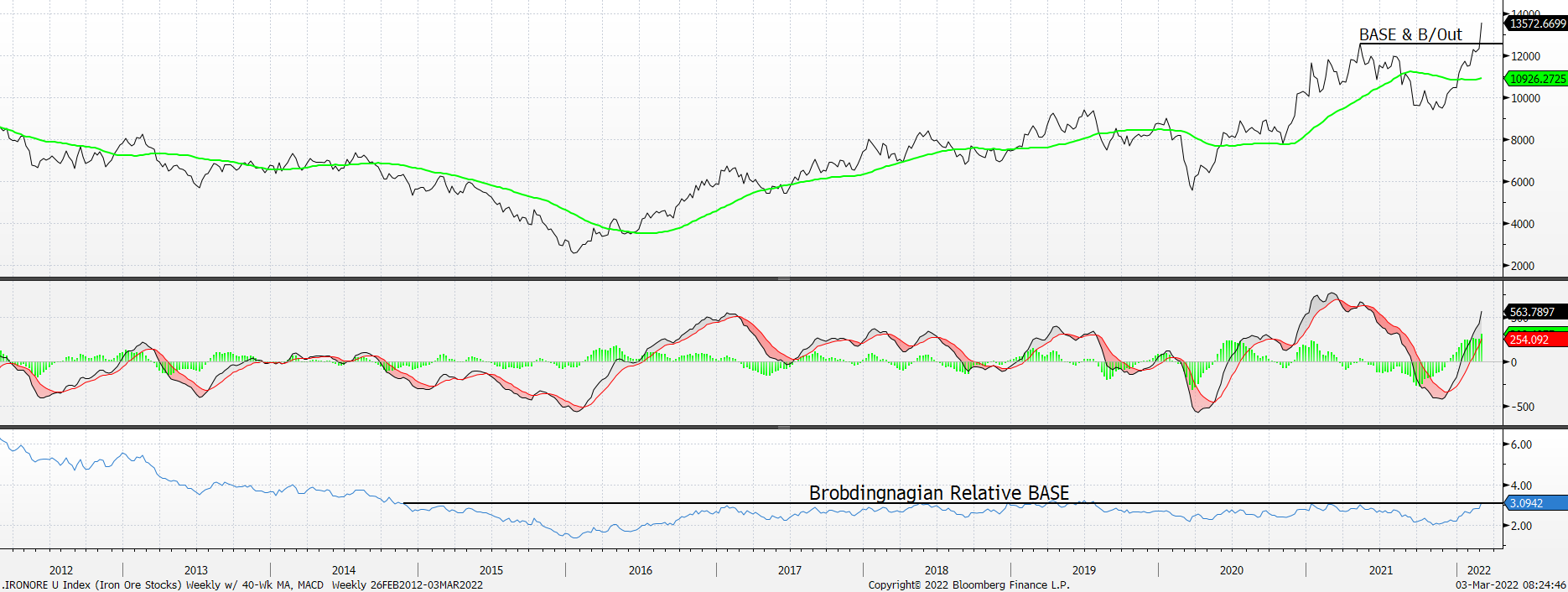
Task: Click the divider handle between MACD and relative panels
Action: pyautogui.click(x=783, y=427)
